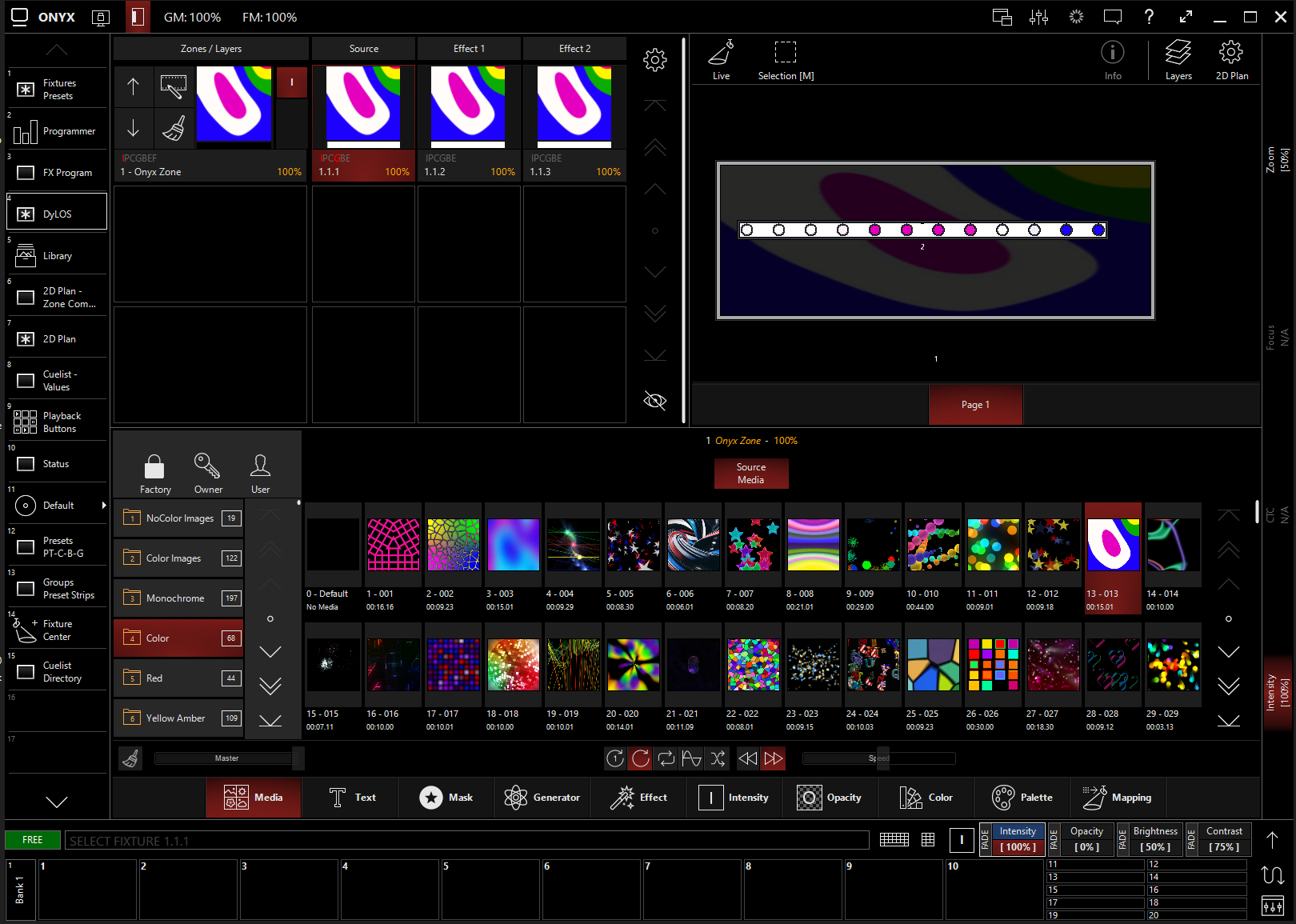Expand the Default view submenu arrow

click(x=104, y=506)
